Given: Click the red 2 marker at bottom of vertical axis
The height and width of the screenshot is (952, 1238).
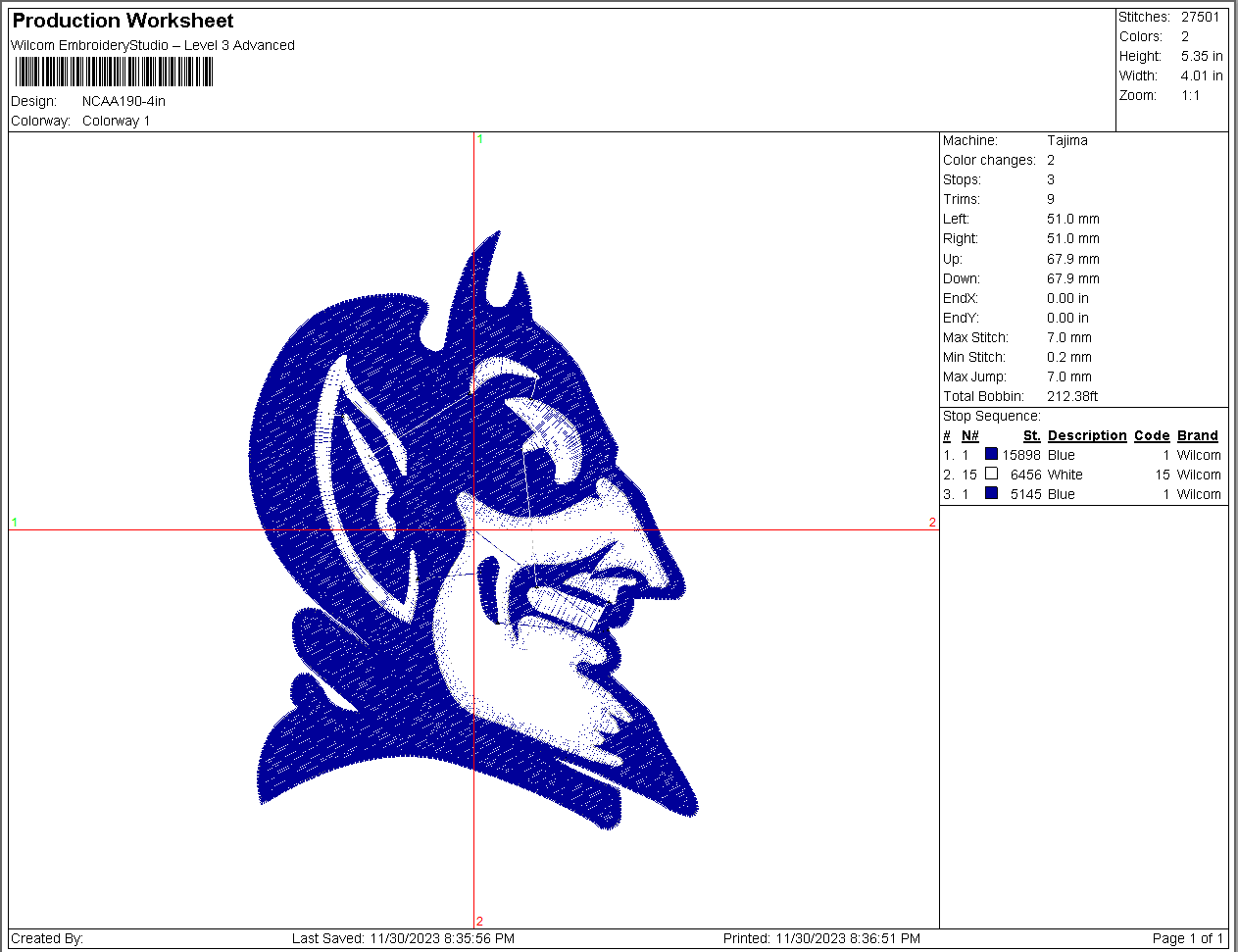Looking at the screenshot, I should tap(479, 921).
